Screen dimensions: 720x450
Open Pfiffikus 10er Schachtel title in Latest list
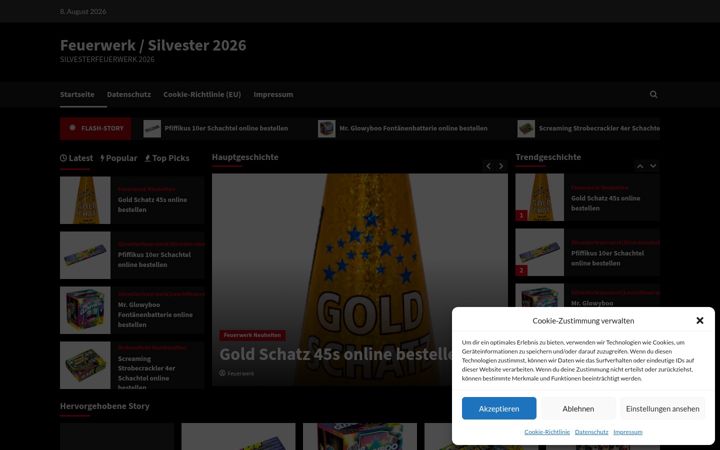click(x=154, y=259)
